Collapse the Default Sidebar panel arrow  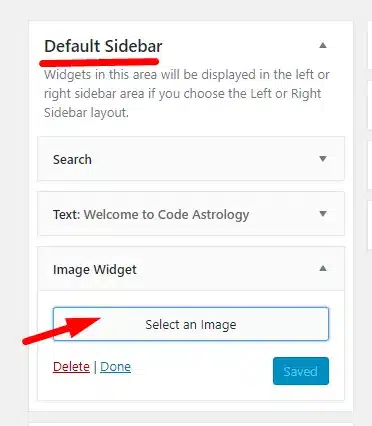click(322, 45)
